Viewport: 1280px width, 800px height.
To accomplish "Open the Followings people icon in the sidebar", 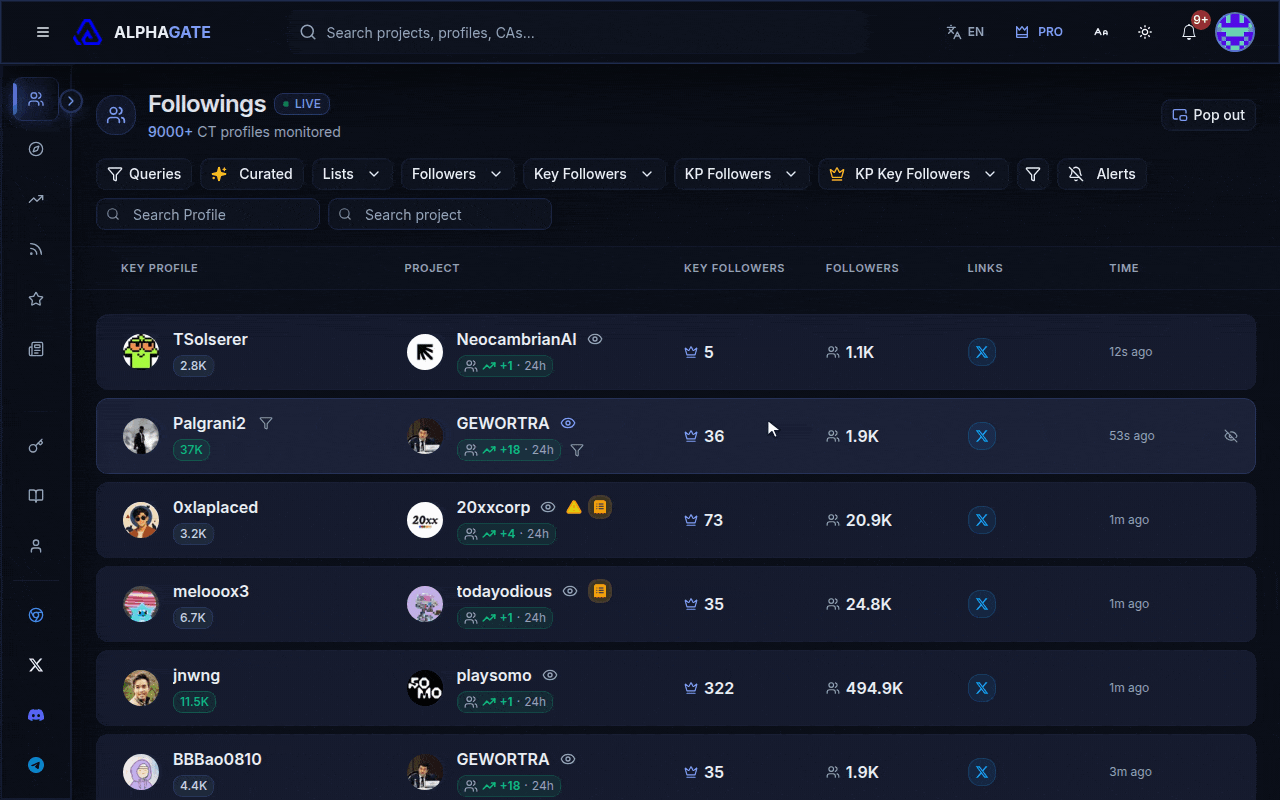I will pyautogui.click(x=36, y=99).
